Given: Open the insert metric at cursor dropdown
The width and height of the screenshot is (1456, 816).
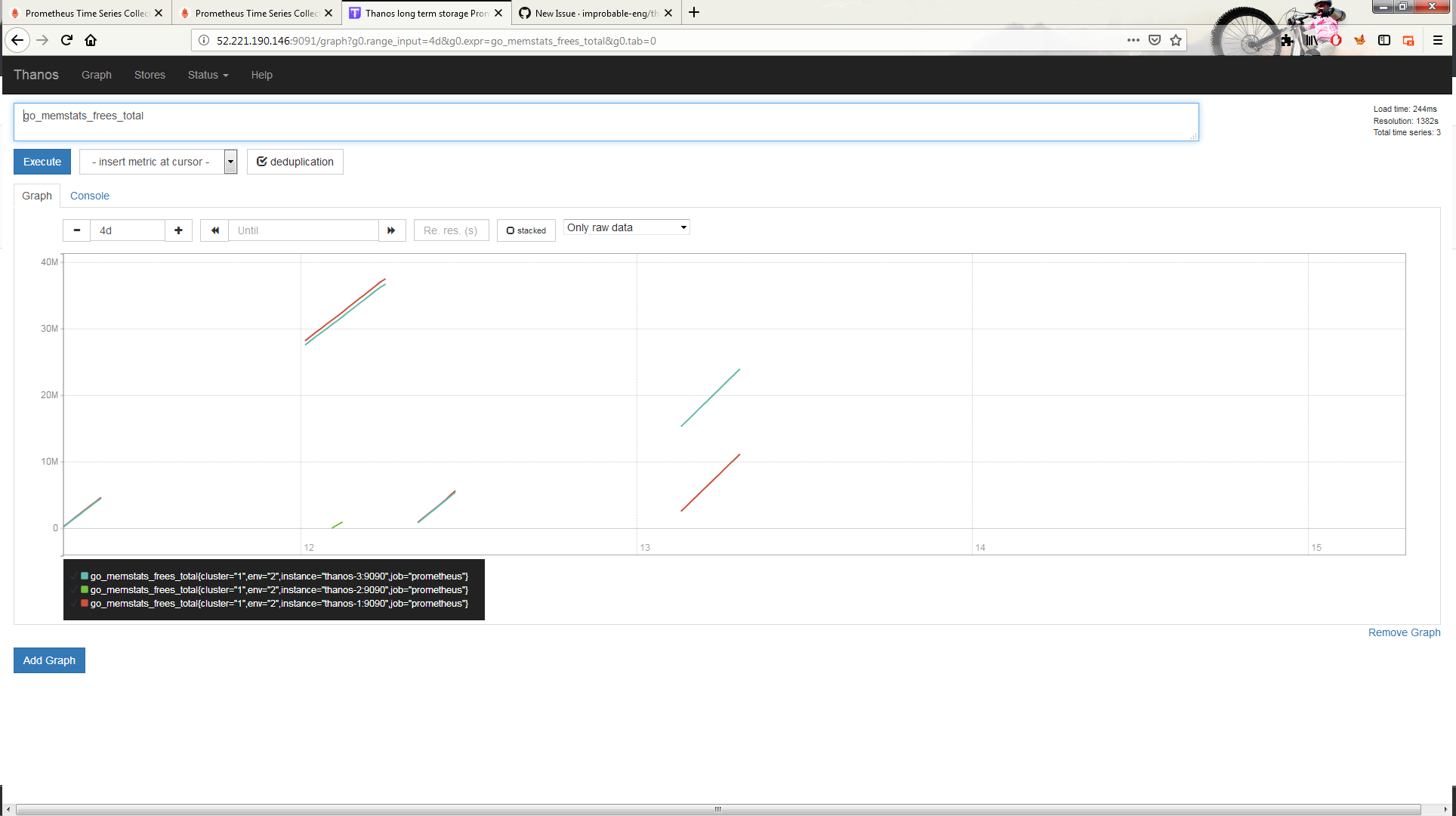Looking at the screenshot, I should (158, 162).
